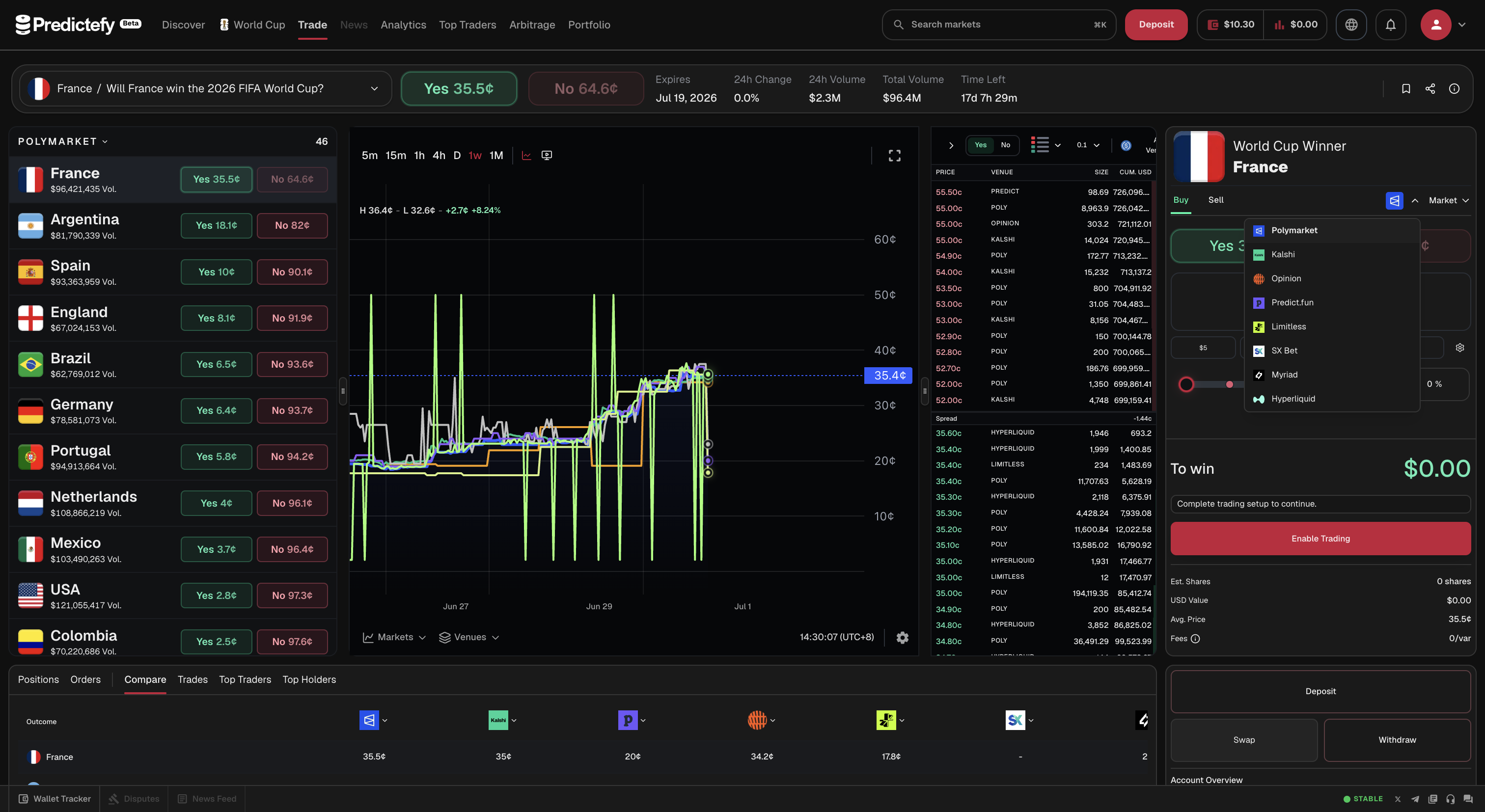The height and width of the screenshot is (812, 1485).
Task: Switch order book to No side
Action: pos(1005,145)
